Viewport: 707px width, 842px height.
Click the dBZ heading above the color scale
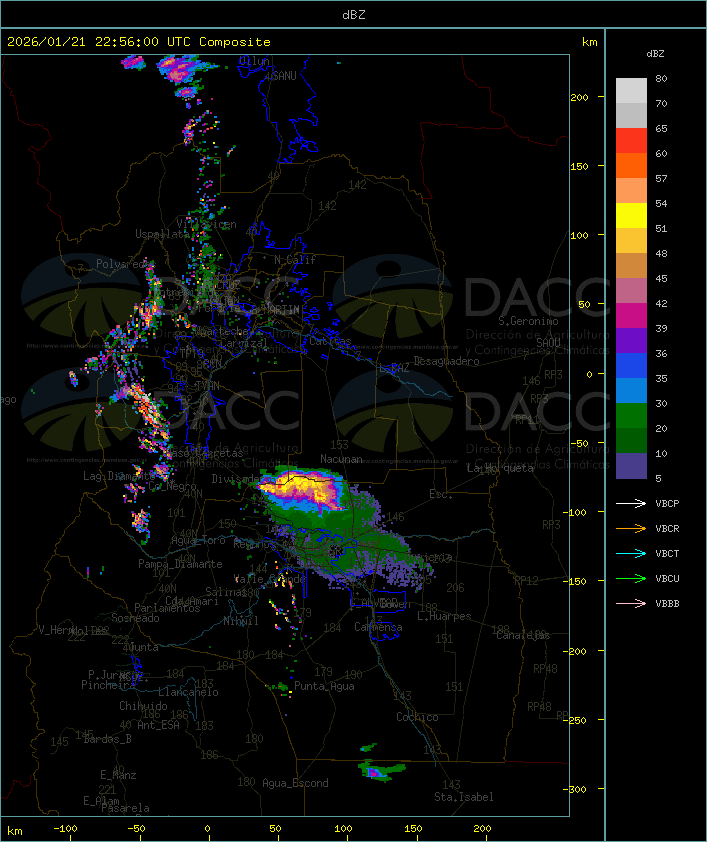click(655, 54)
